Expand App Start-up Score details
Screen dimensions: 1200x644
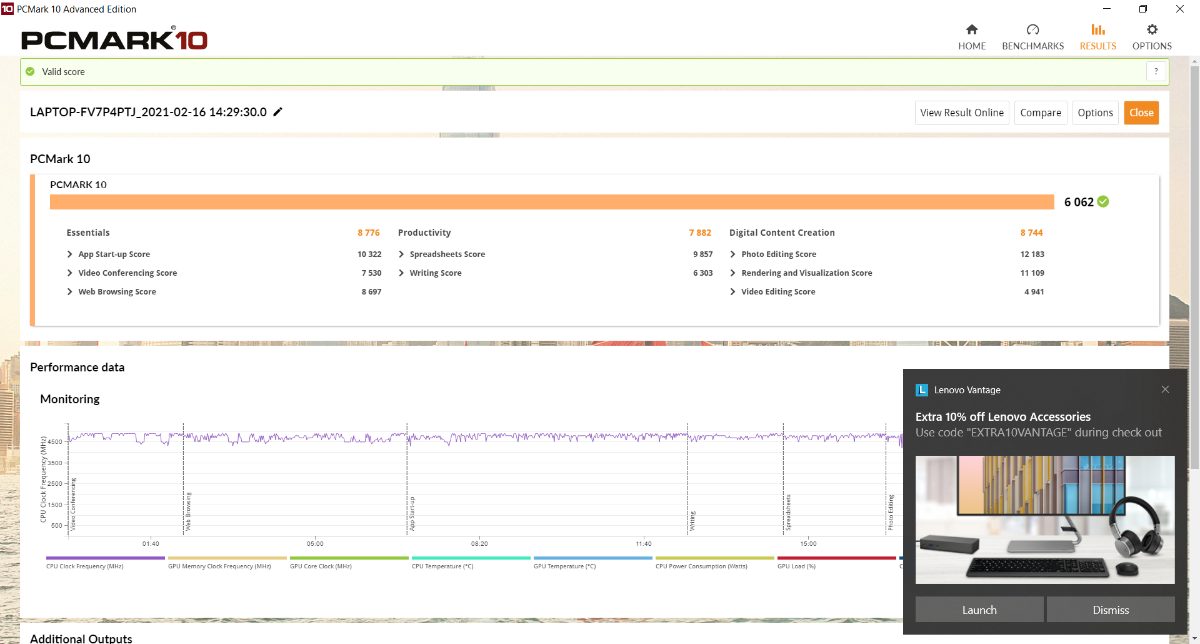click(70, 255)
